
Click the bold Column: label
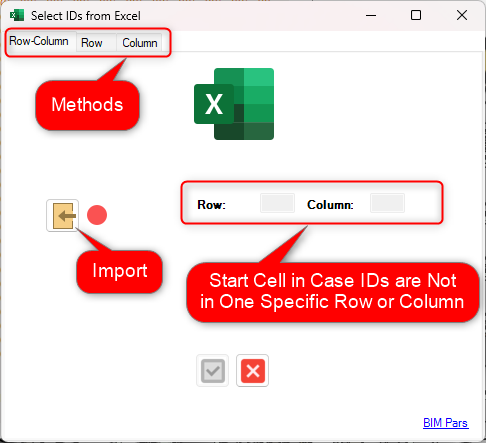330,205
